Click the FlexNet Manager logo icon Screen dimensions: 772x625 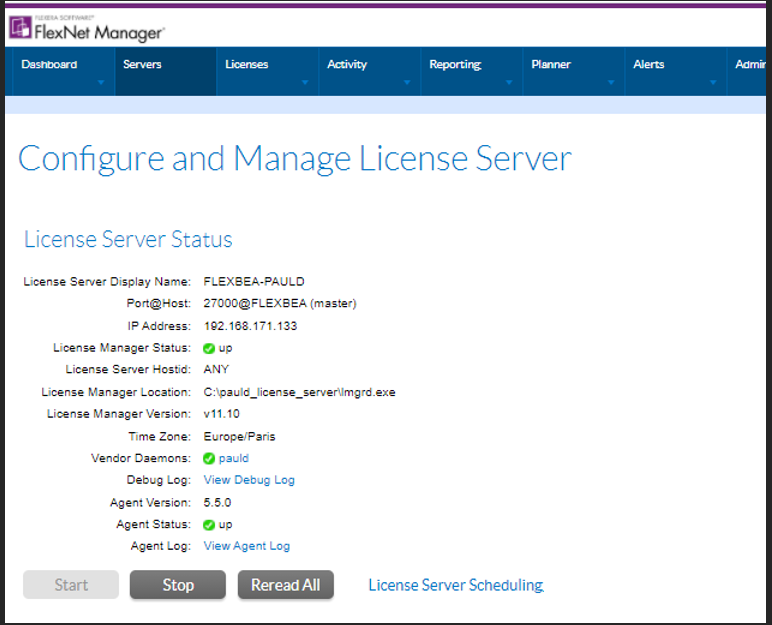click(20, 27)
